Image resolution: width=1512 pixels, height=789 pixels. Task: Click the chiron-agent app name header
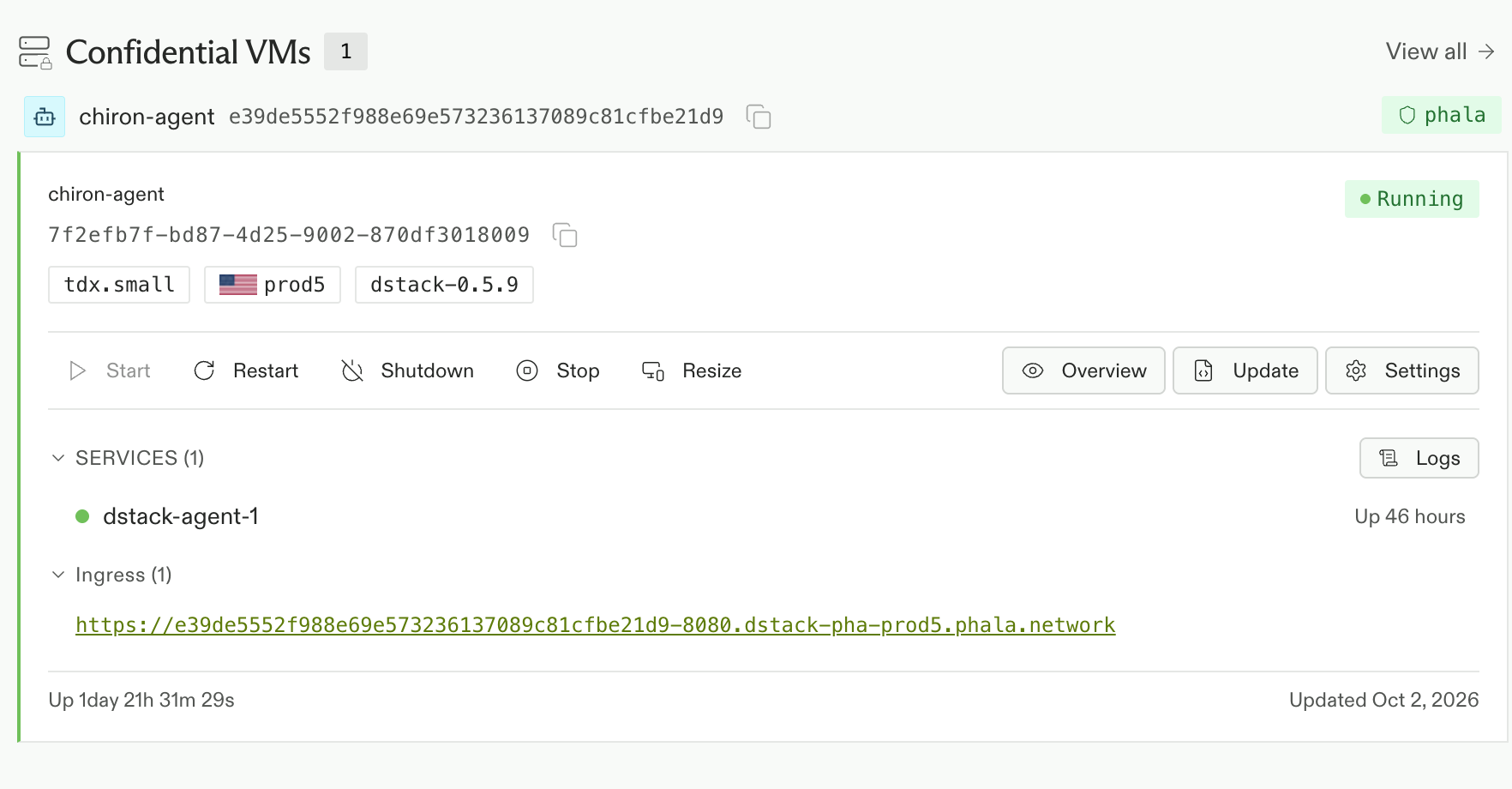pyautogui.click(x=147, y=117)
